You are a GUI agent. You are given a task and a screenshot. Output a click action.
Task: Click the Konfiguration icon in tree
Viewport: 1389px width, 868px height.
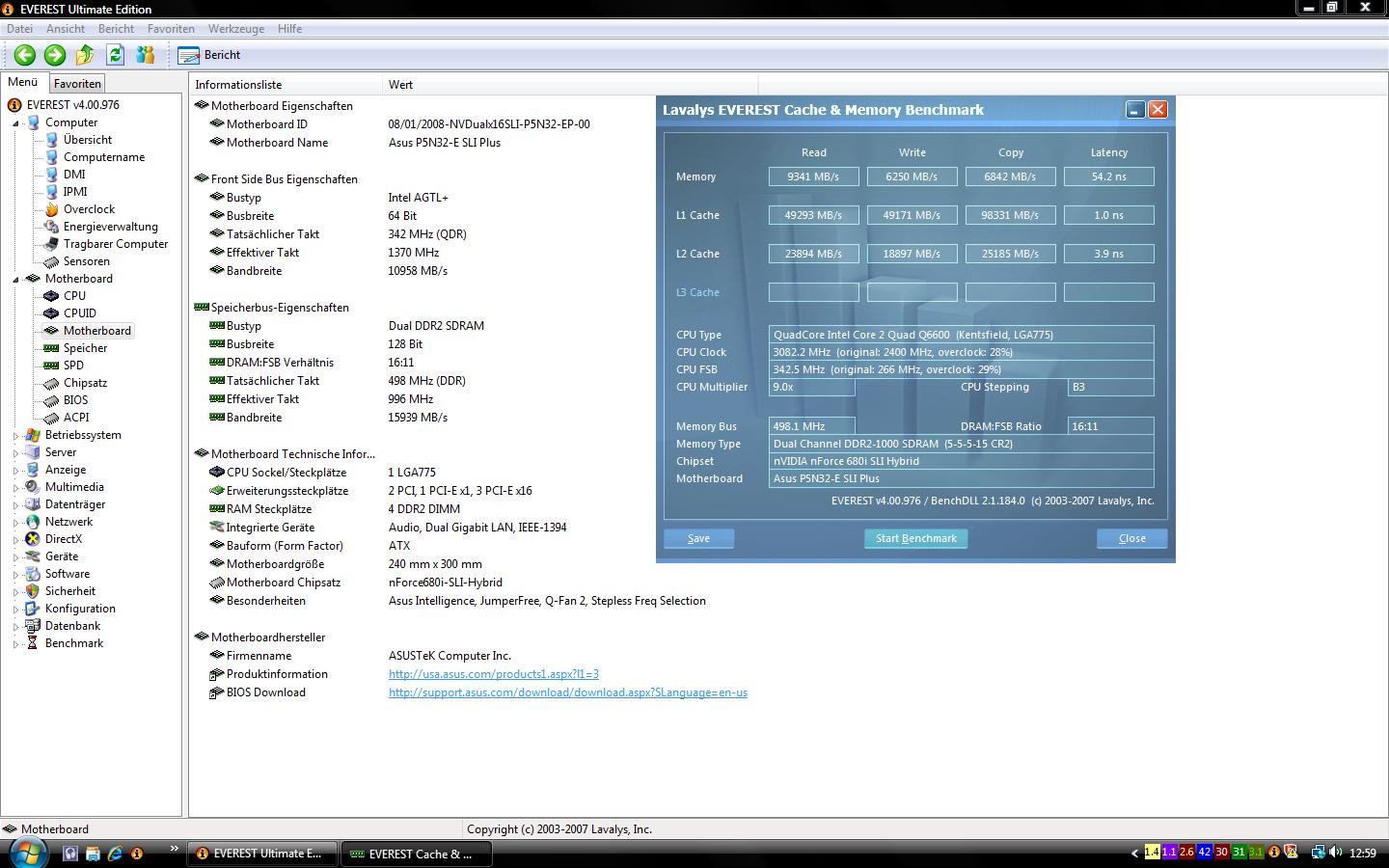tap(34, 609)
